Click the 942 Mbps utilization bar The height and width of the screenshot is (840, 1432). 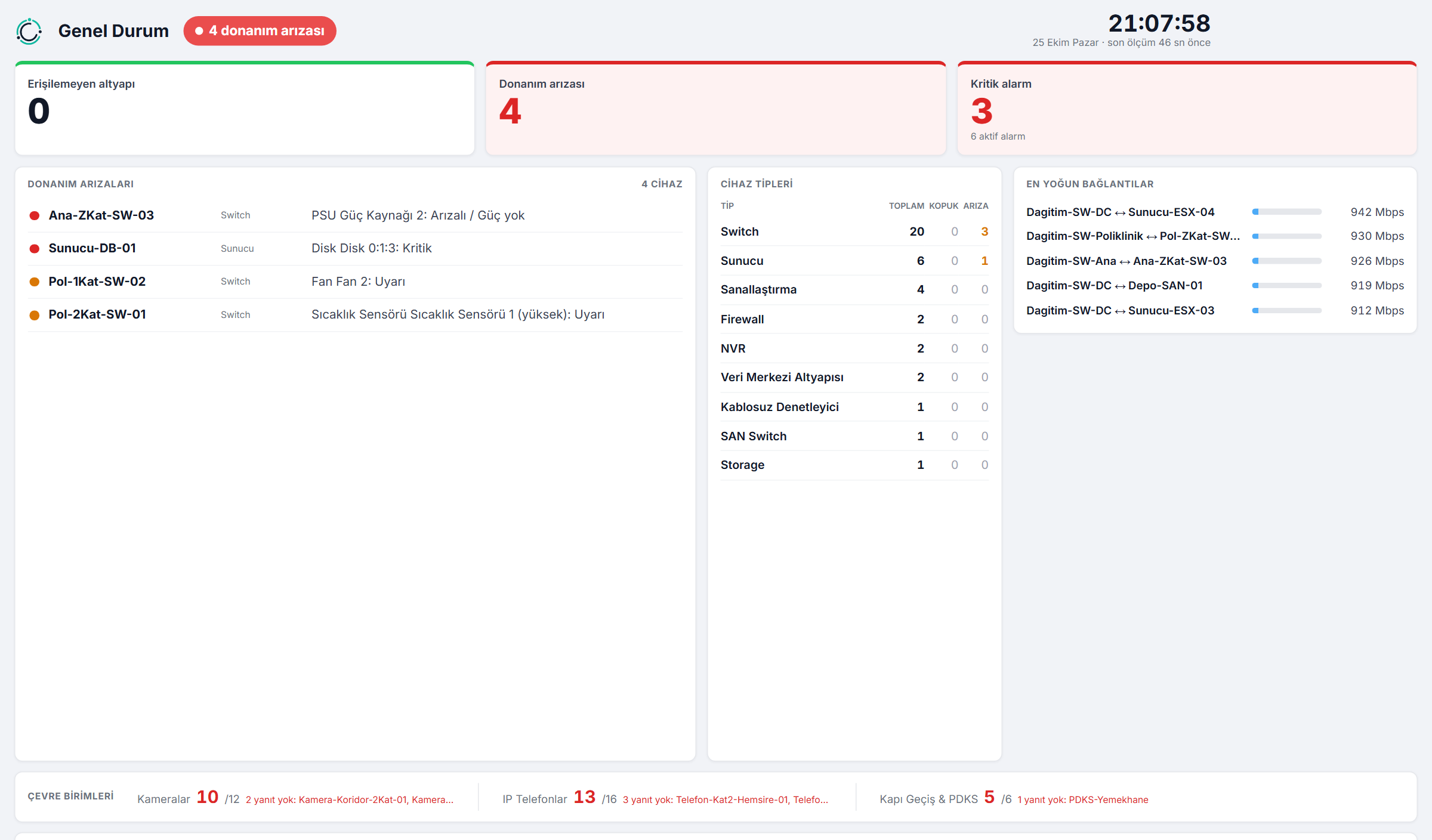[1287, 212]
